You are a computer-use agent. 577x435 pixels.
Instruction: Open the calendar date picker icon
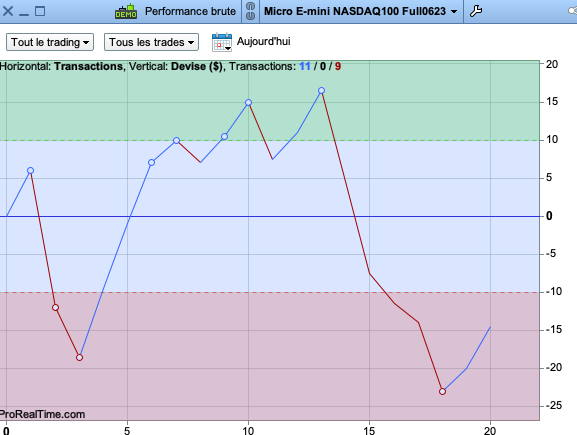[x=222, y=42]
